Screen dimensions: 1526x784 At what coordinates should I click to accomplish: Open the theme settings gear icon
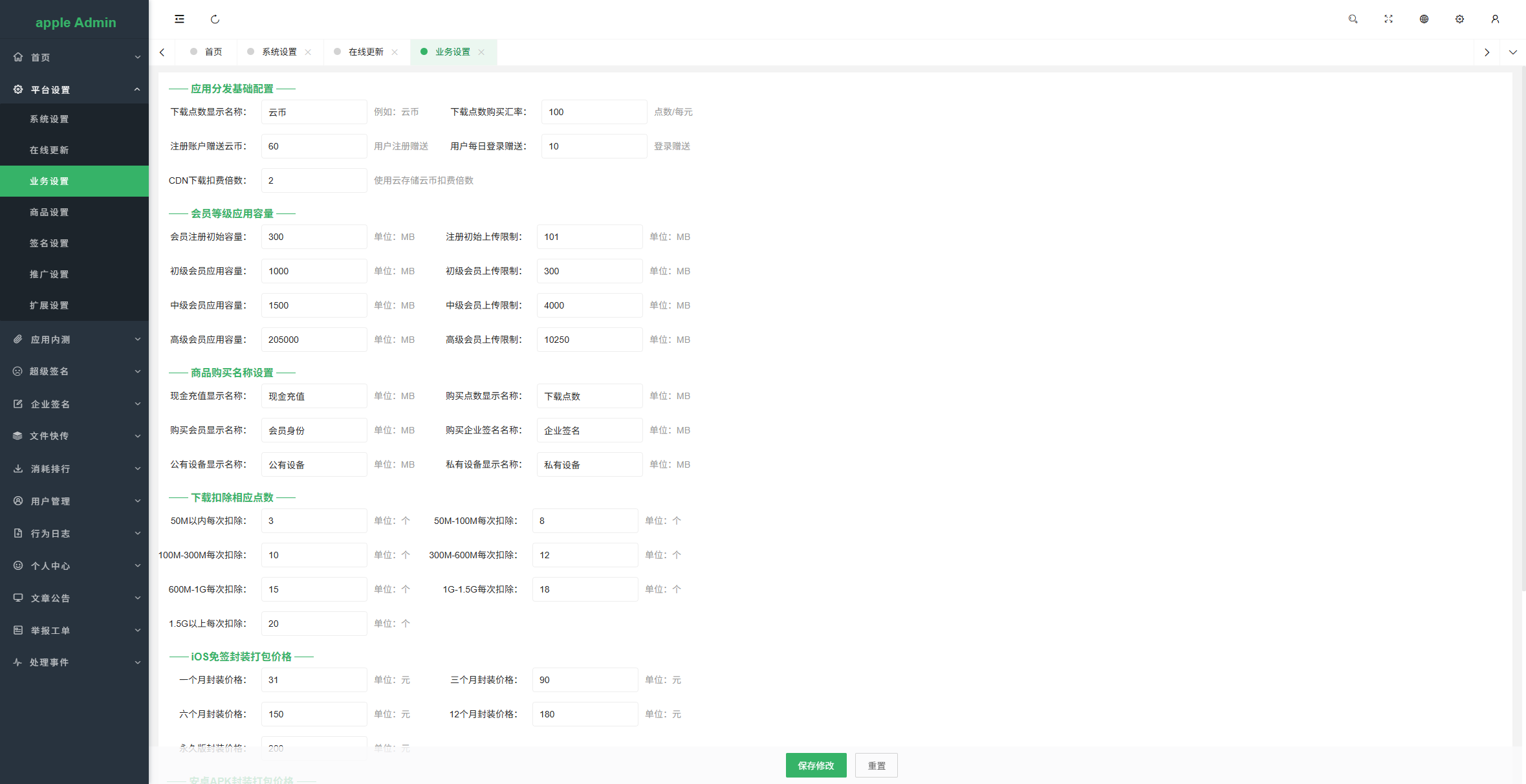[1459, 19]
